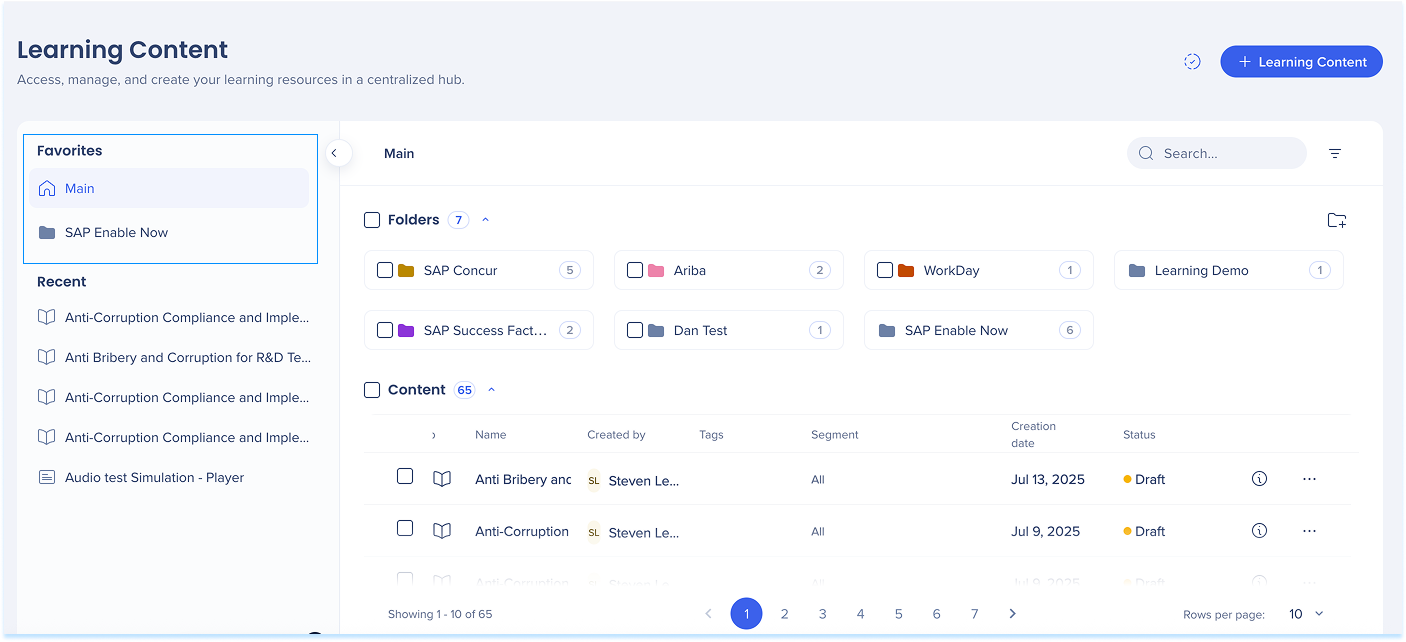Open Audio test Simulation - Player recent item
The height and width of the screenshot is (642, 1406).
154,477
